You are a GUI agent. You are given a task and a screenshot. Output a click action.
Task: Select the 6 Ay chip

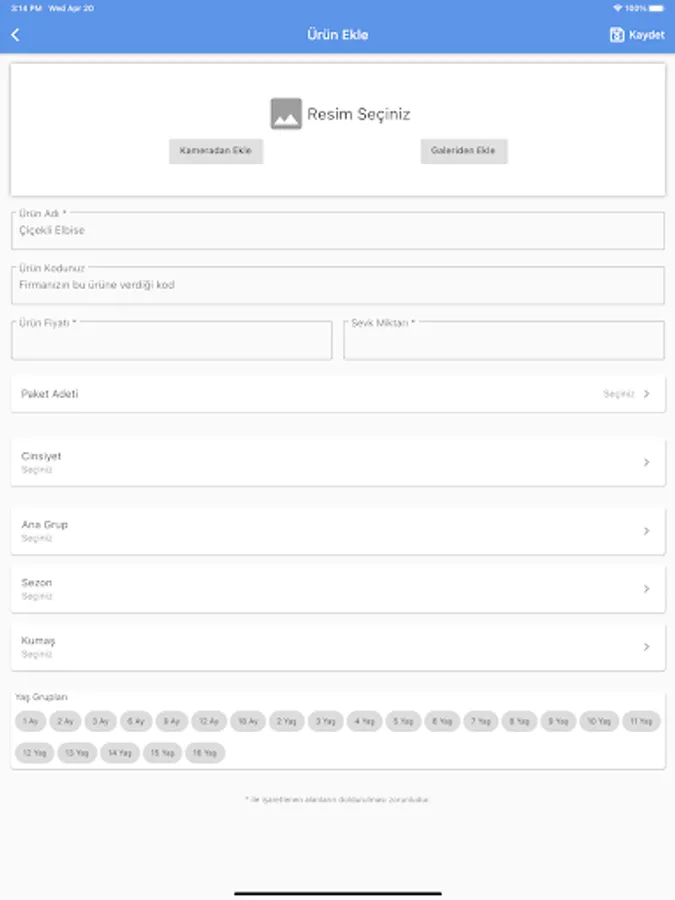click(x=136, y=721)
